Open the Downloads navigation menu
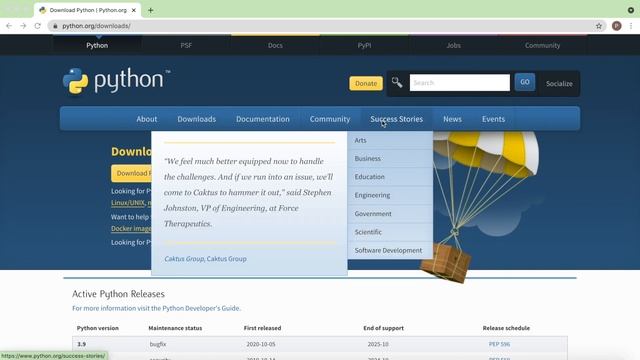The height and width of the screenshot is (360, 640). pyautogui.click(x=196, y=119)
